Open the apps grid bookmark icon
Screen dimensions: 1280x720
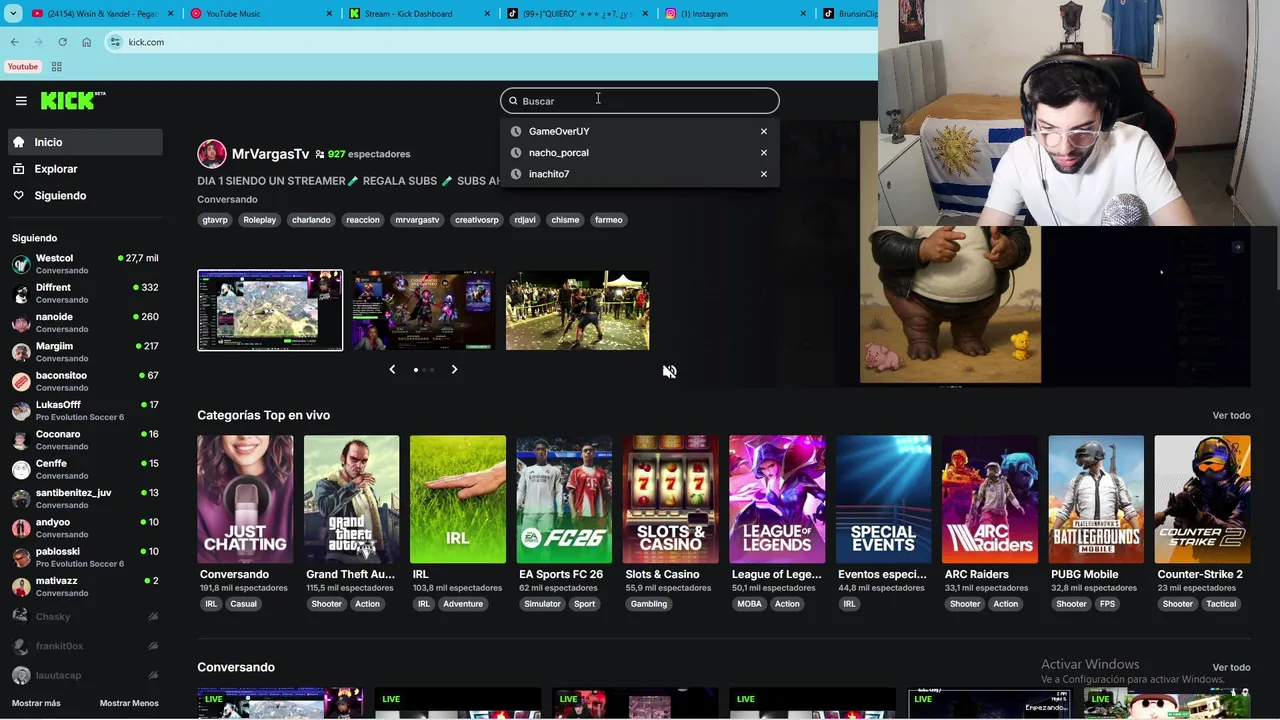tap(56, 67)
